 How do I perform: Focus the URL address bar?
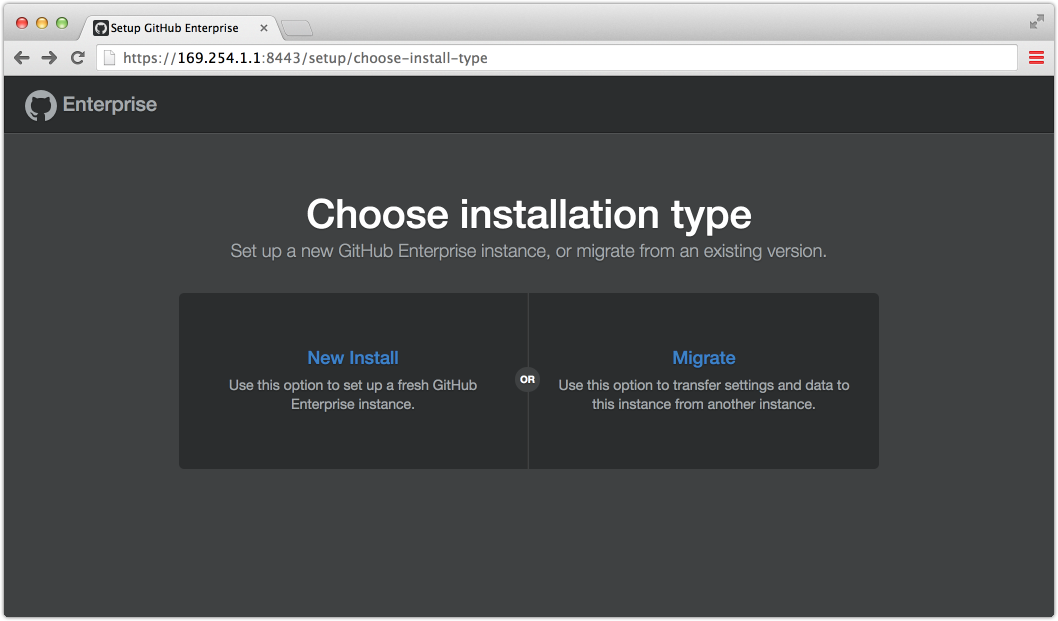[x=557, y=58]
